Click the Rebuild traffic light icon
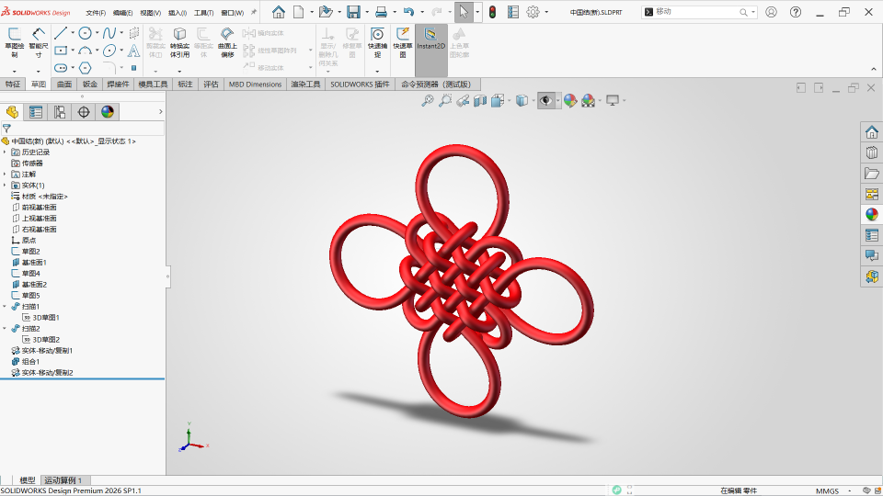883x496 pixels. point(492,12)
